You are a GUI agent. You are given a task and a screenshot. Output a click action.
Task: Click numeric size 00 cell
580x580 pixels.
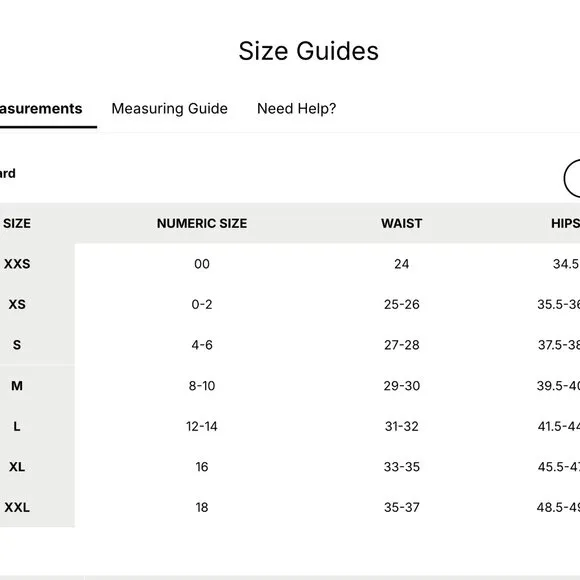tap(202, 264)
